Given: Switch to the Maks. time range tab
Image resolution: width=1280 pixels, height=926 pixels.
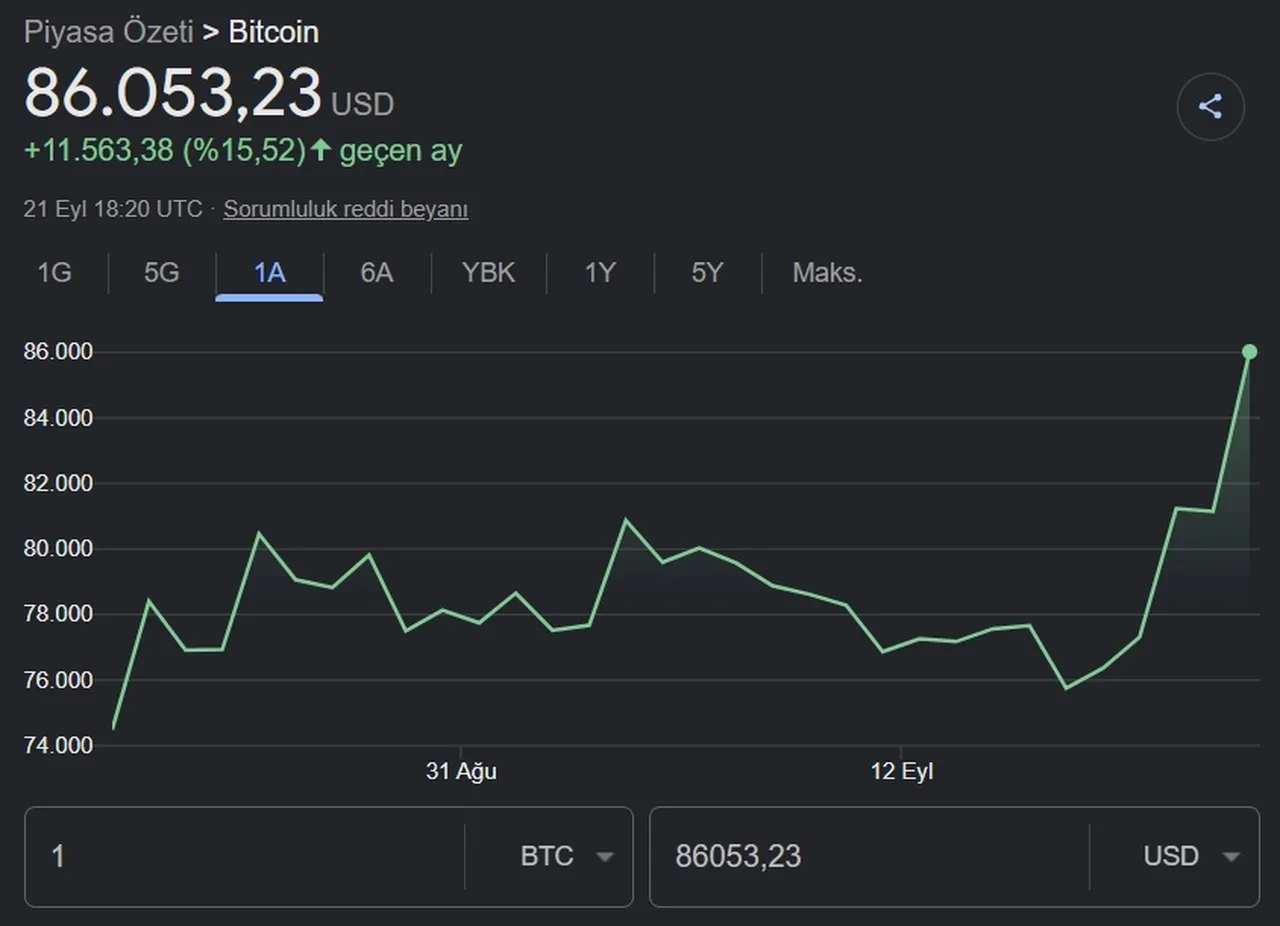Looking at the screenshot, I should tap(827, 272).
